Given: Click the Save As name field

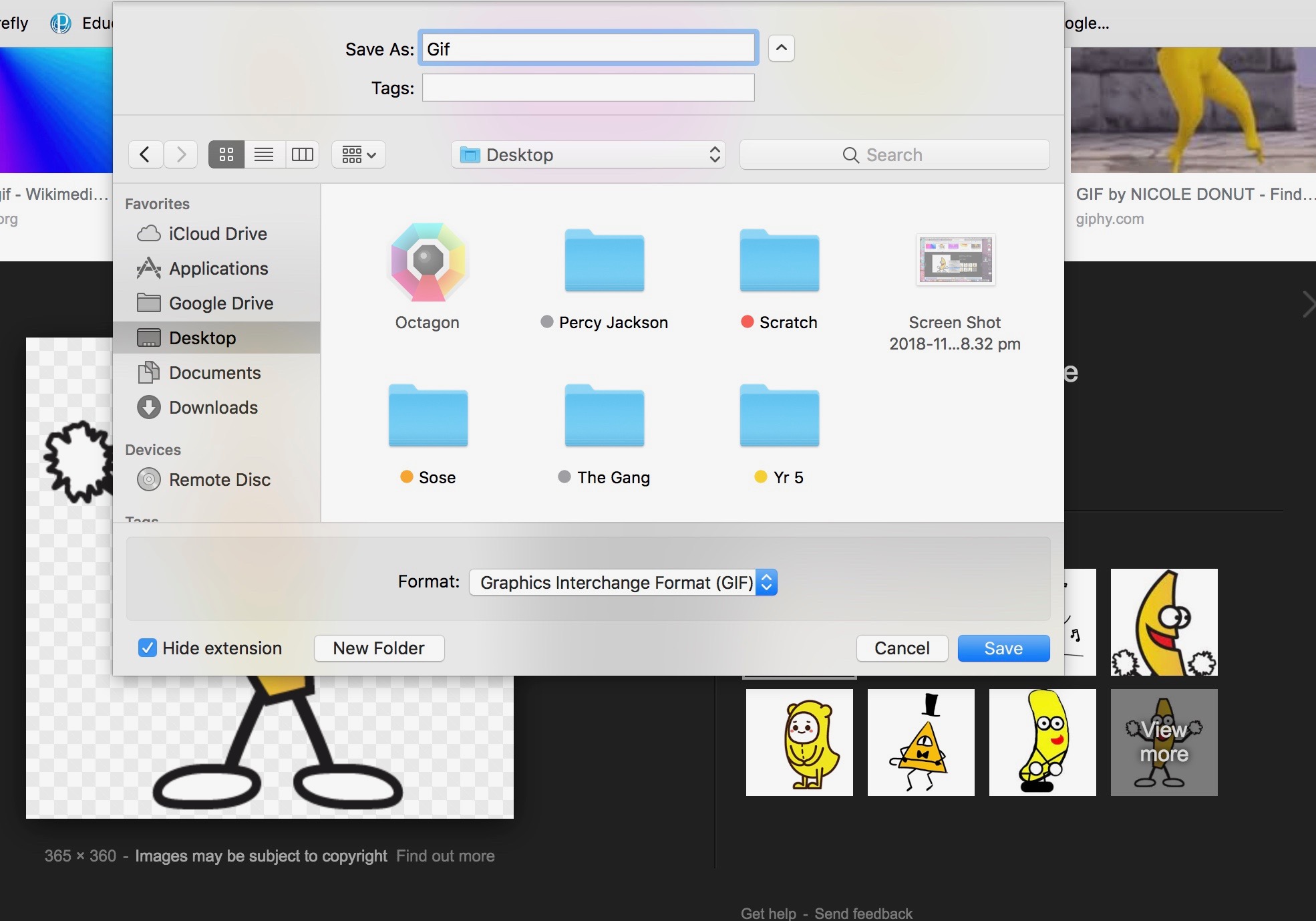Looking at the screenshot, I should click(x=589, y=49).
